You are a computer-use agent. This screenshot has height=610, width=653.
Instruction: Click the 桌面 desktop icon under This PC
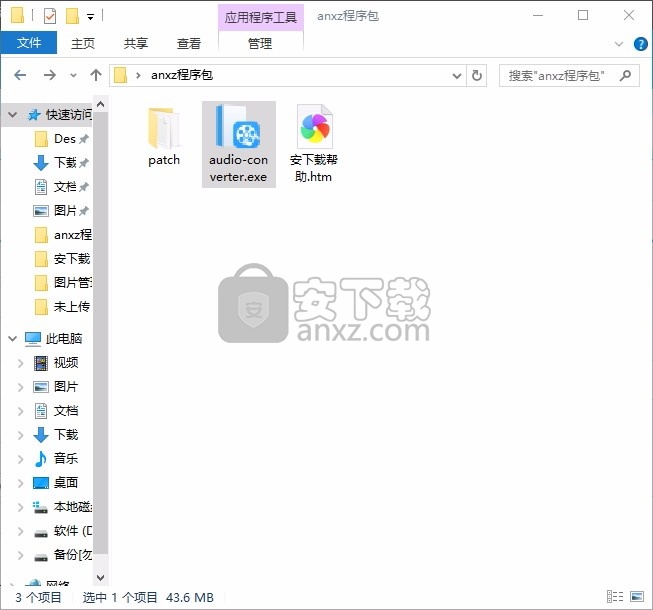tap(41, 483)
